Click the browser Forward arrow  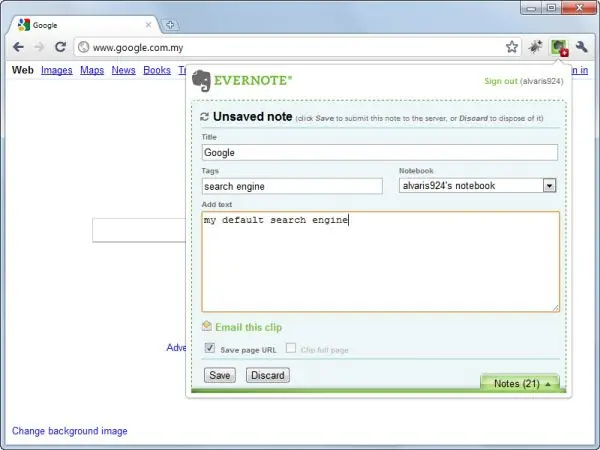point(39,47)
